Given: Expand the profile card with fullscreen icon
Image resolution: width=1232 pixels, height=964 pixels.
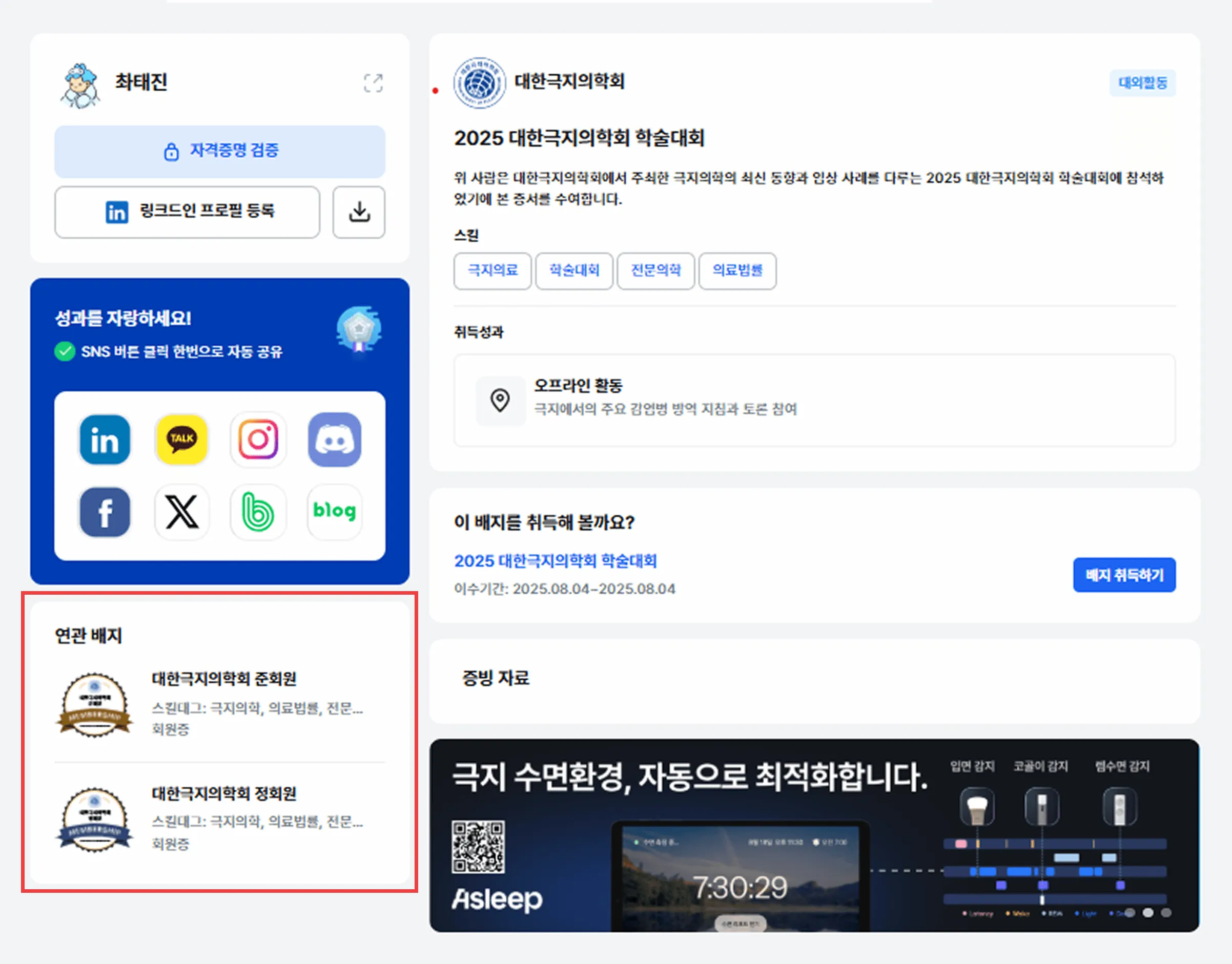Looking at the screenshot, I should point(373,83).
